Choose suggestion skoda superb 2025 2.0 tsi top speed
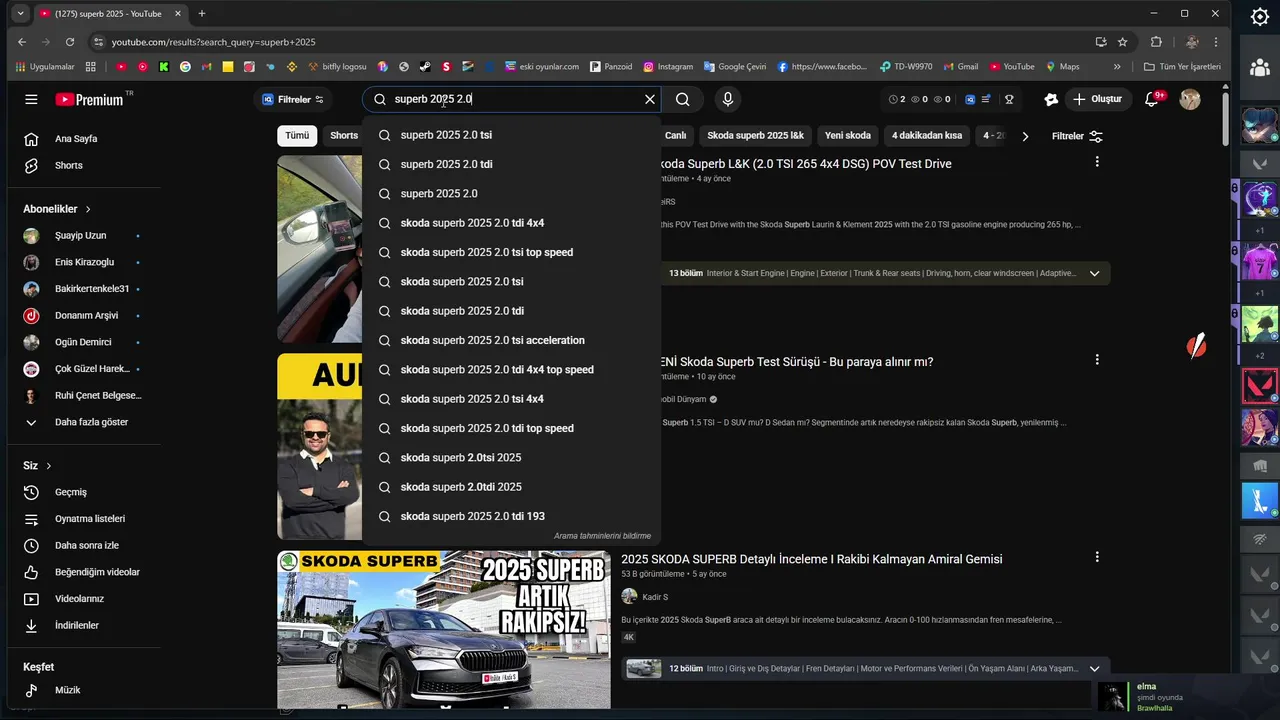Screen dimensions: 1280x720 point(511,252)
